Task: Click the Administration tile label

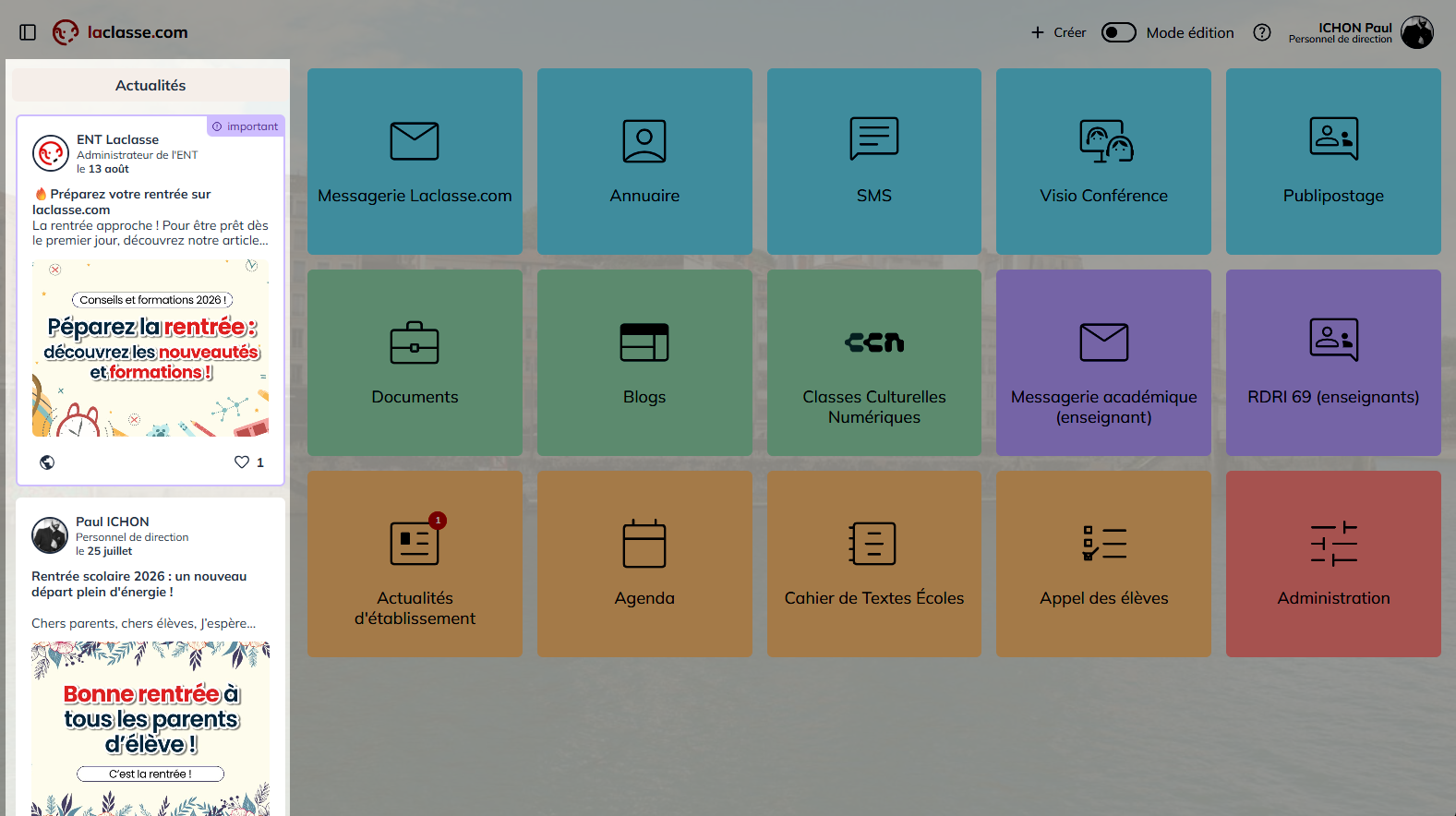Action: 1334,598
